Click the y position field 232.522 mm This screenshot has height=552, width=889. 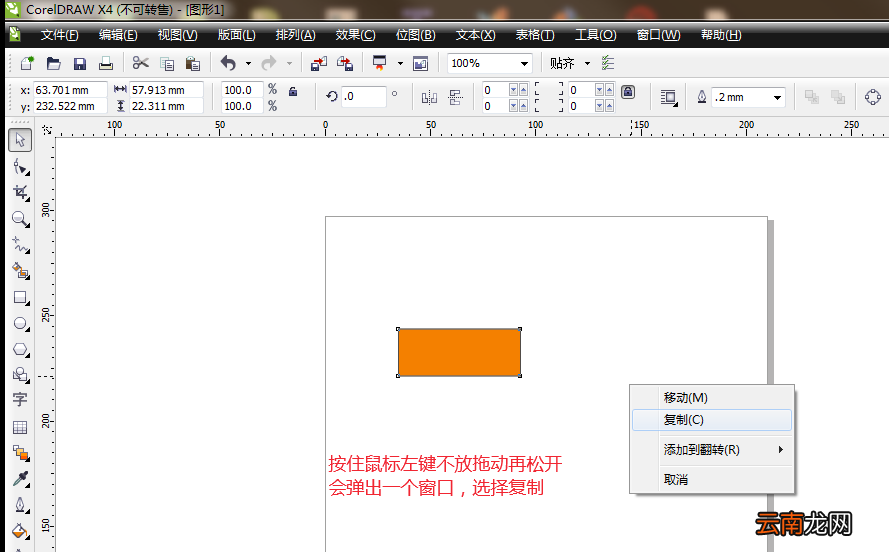(x=70, y=106)
